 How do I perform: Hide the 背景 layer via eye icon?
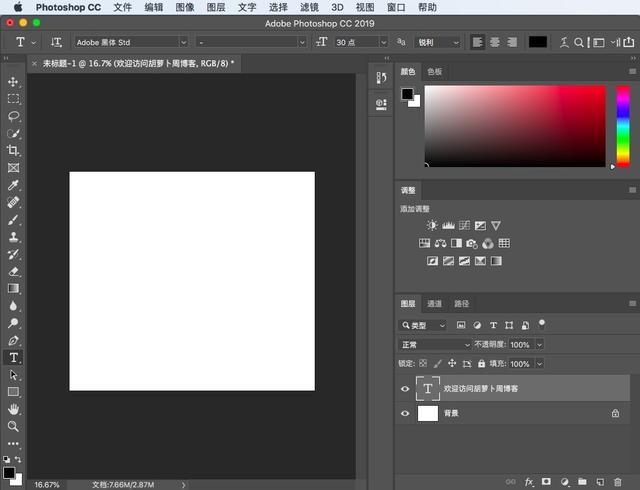point(405,413)
